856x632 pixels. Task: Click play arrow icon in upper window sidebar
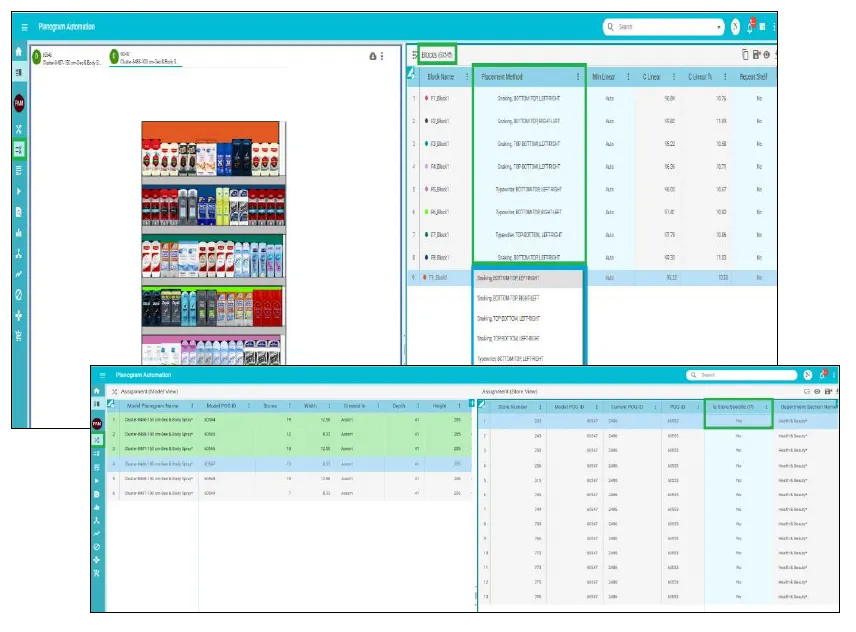pyautogui.click(x=19, y=192)
